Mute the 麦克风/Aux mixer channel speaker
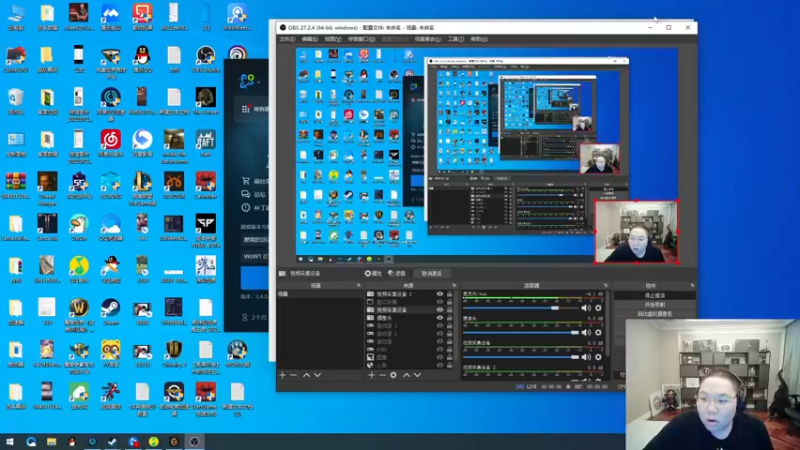800x450 pixels. tap(586, 308)
